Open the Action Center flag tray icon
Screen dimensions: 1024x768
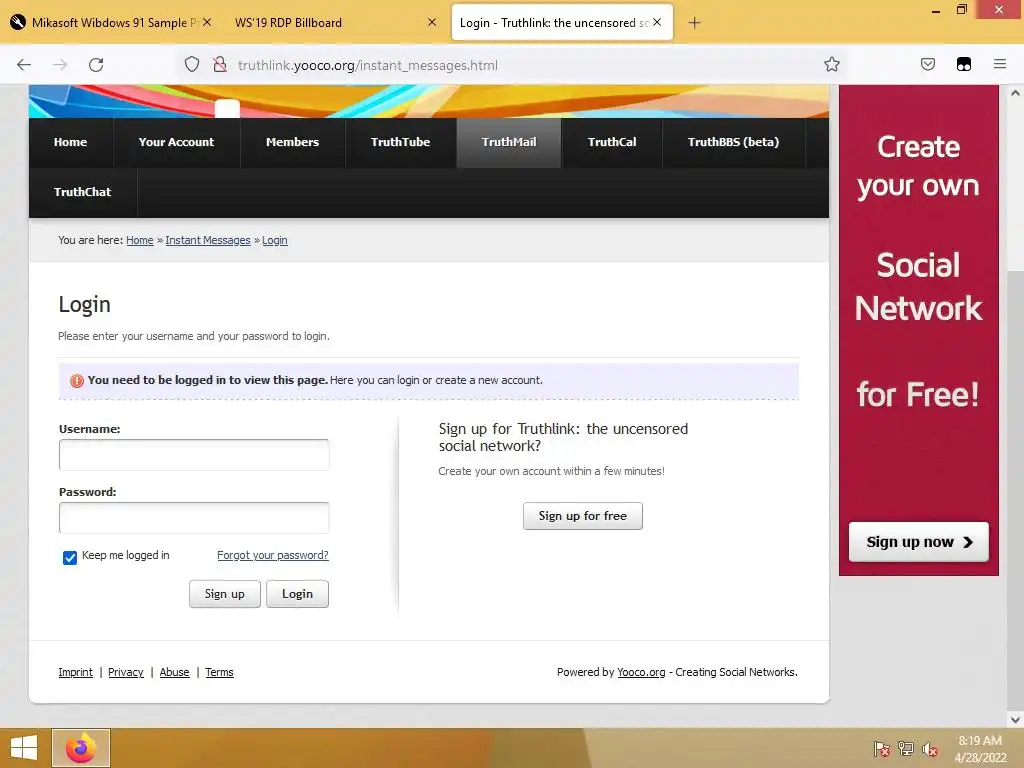(882, 749)
